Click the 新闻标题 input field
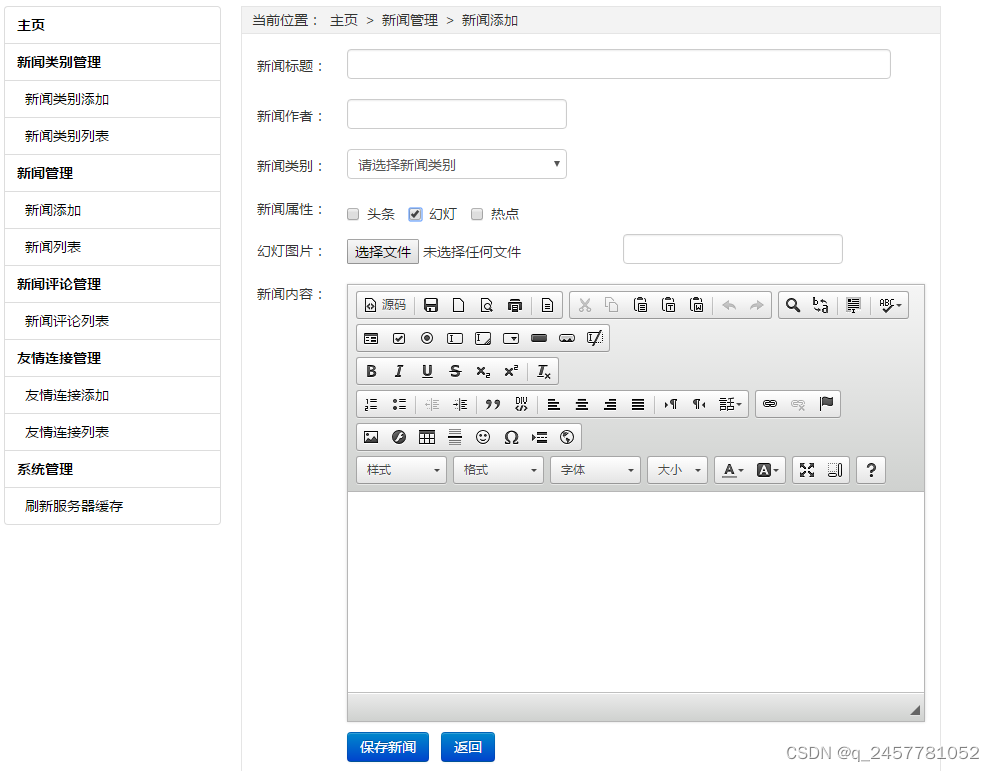This screenshot has height=771, width=994. click(619, 64)
